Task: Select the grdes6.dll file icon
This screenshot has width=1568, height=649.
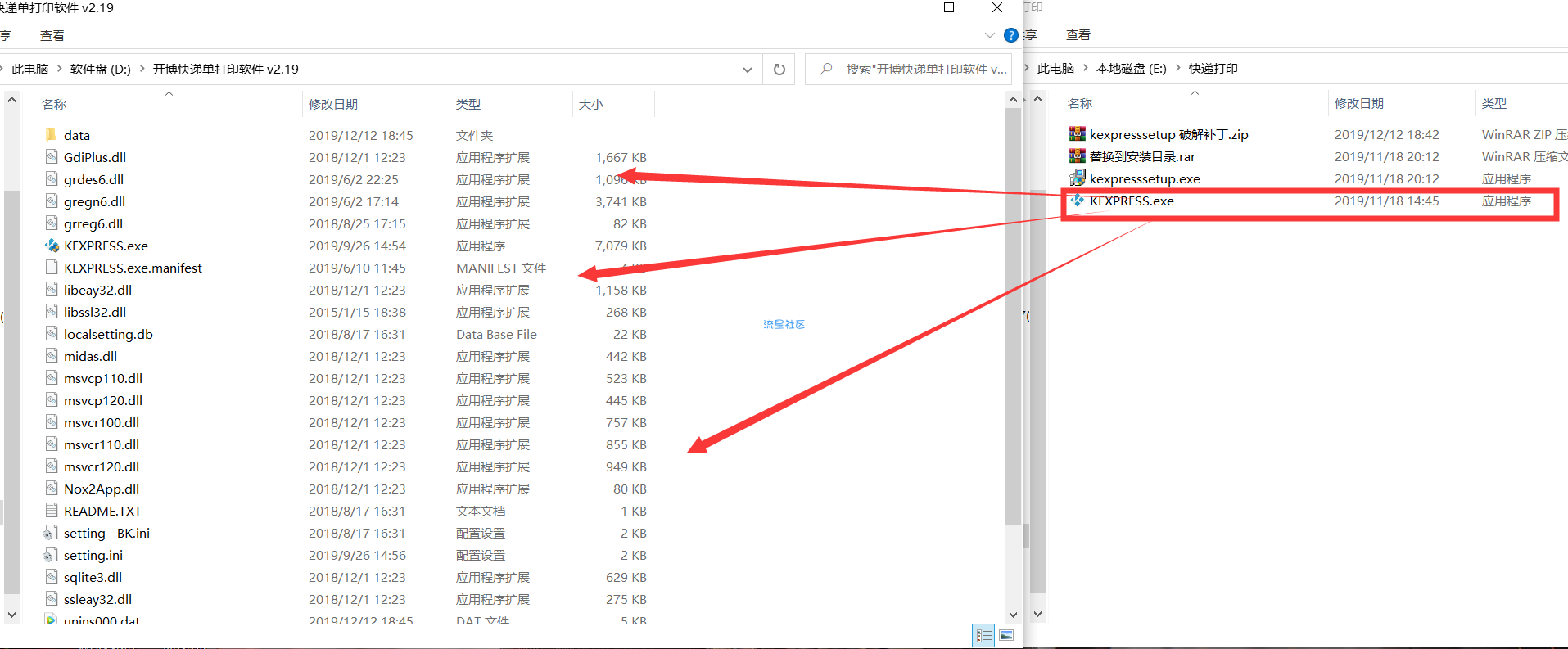Action: [x=51, y=178]
